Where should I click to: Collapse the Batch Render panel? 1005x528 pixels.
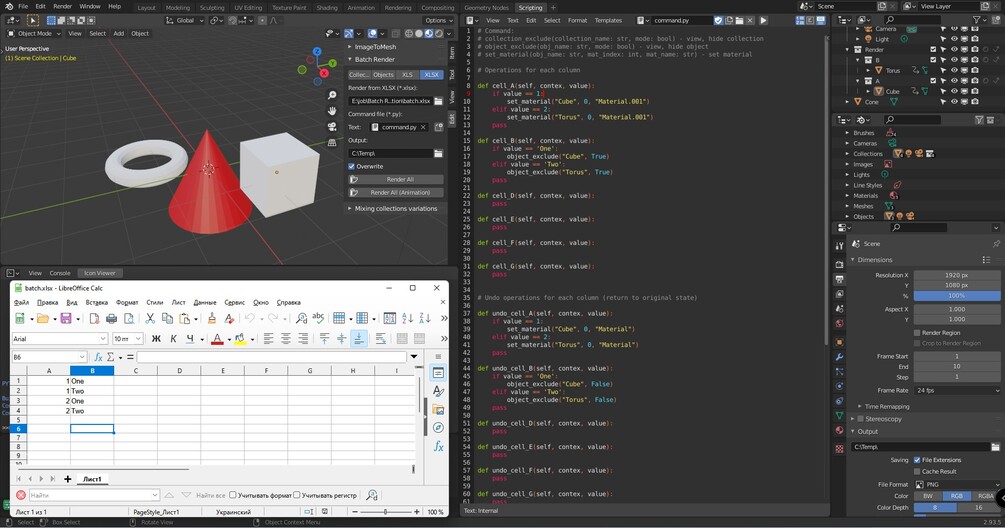click(350, 59)
